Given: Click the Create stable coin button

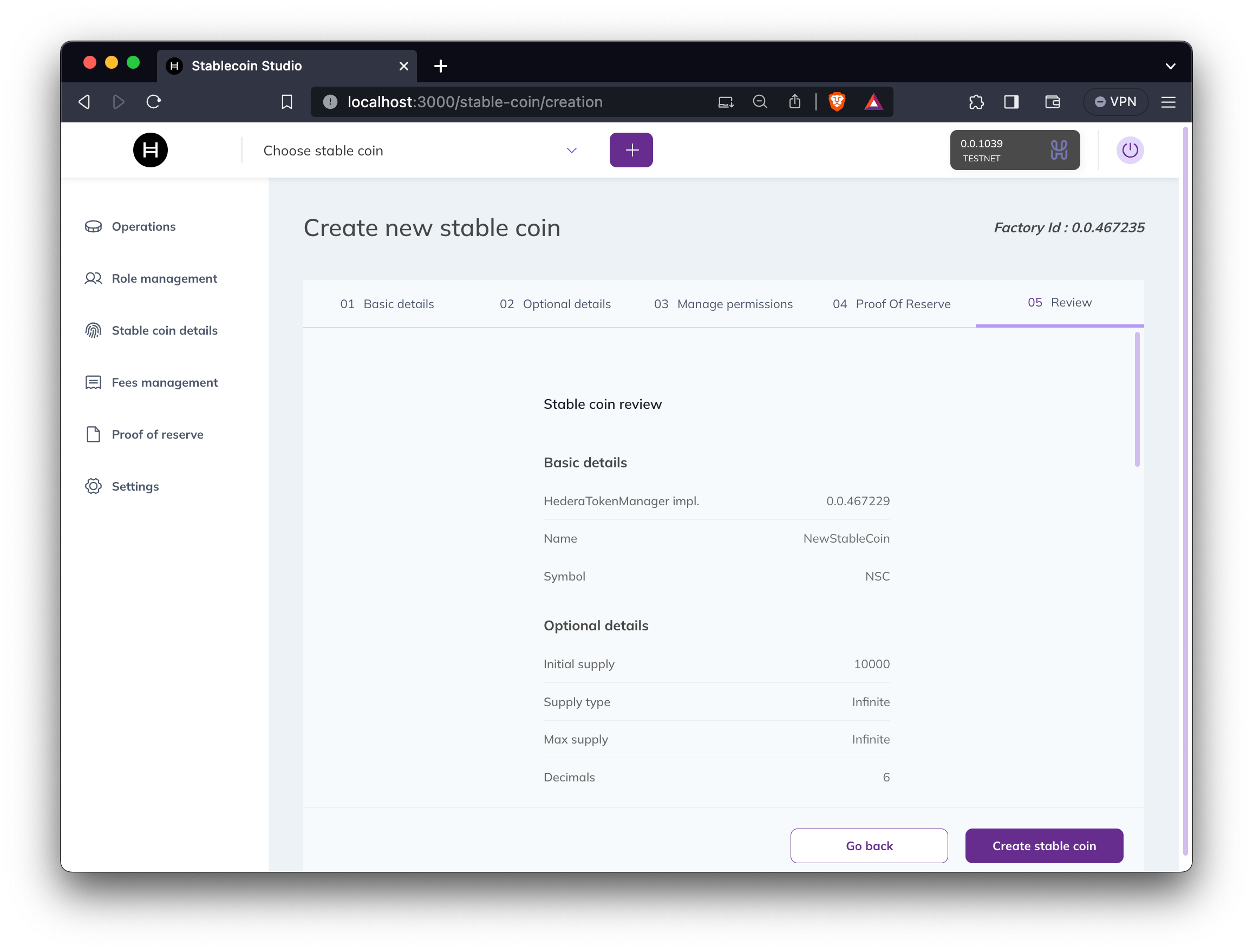Looking at the screenshot, I should pos(1044,846).
